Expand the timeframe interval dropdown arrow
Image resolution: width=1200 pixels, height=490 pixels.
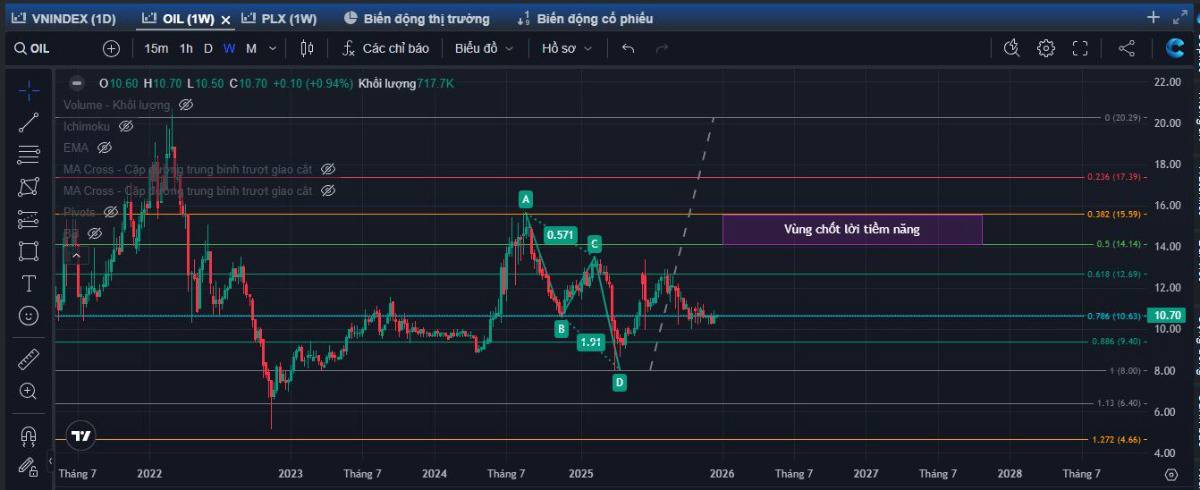click(274, 48)
